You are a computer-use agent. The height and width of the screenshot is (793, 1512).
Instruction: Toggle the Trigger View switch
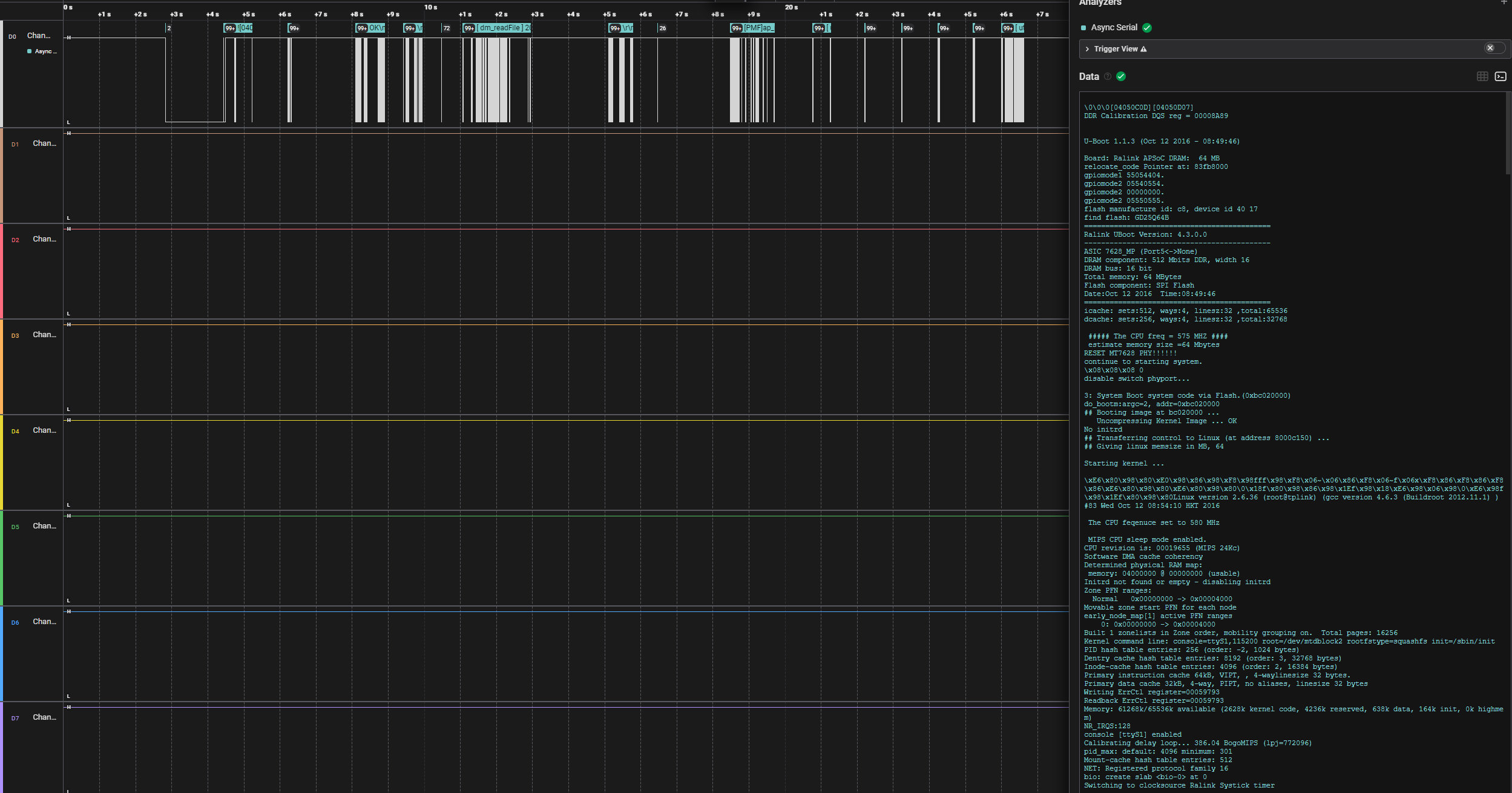1493,48
